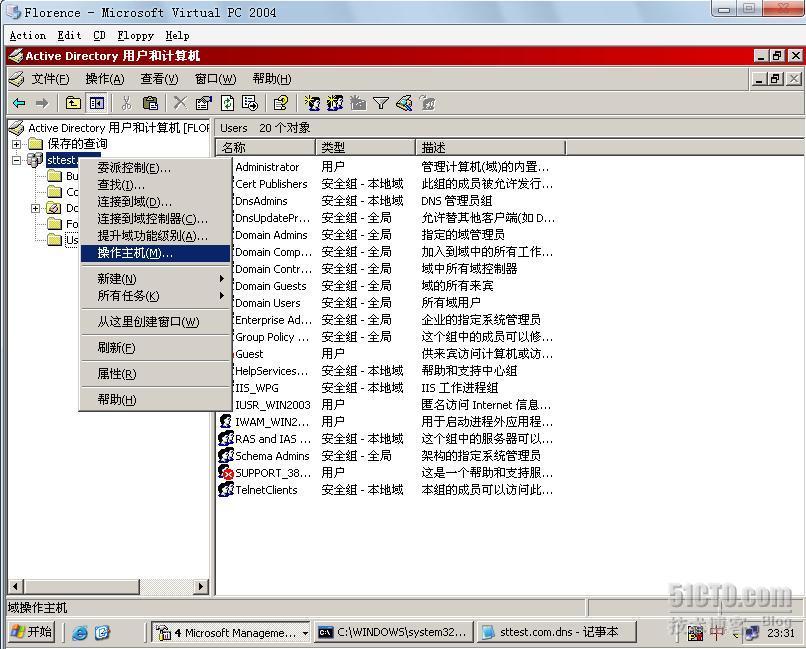Image resolution: width=806 pixels, height=649 pixels.
Task: Open Virtual PC Floppy menu
Action: coord(136,35)
